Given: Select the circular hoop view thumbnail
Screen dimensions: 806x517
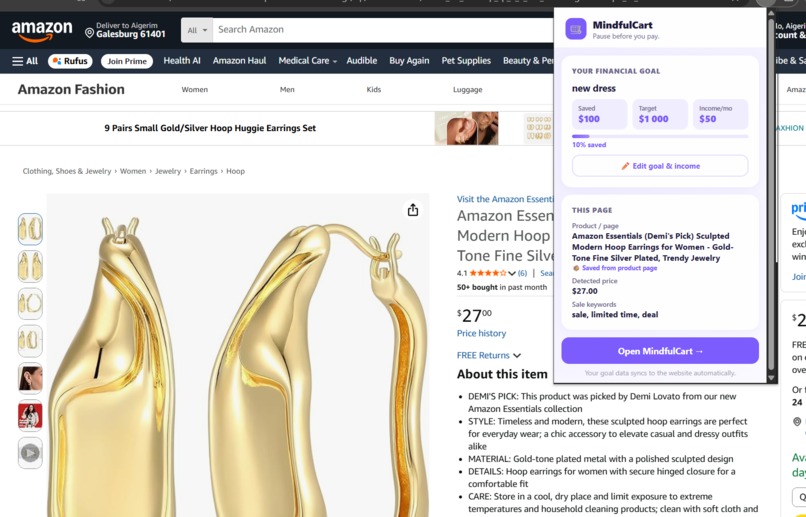Looking at the screenshot, I should (30, 304).
